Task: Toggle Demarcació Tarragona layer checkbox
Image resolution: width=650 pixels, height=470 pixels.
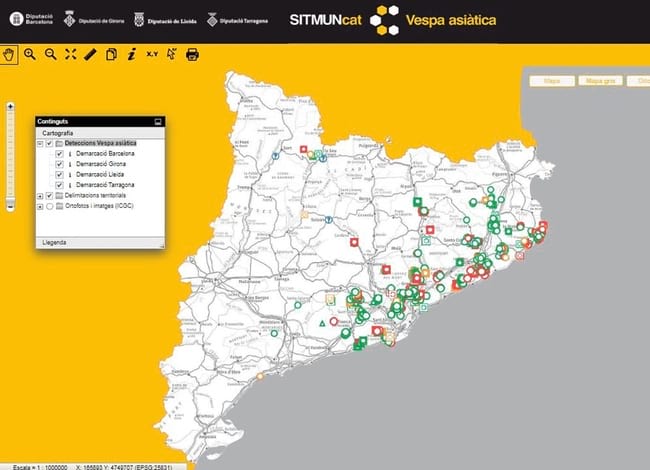Action: [x=59, y=185]
